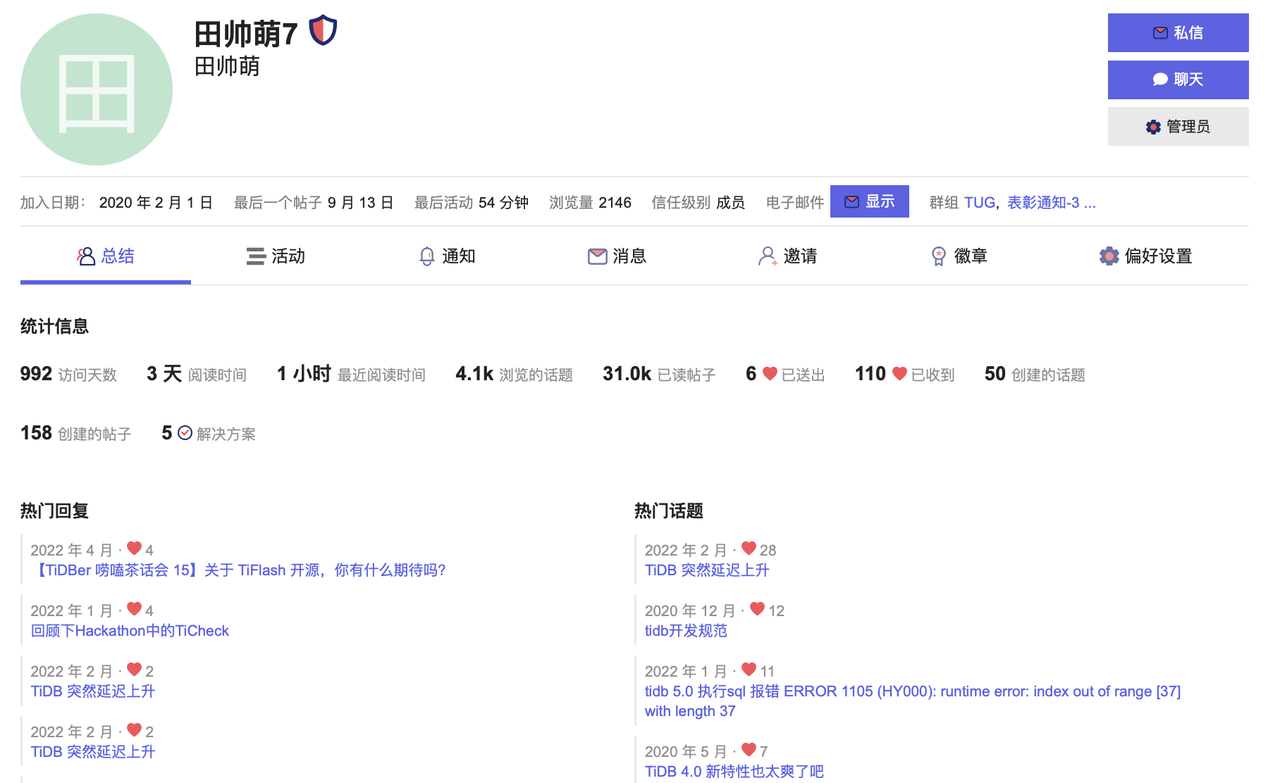Click the 加入日期 2020 年 2 月 1 日 text
The width and height of the screenshot is (1280, 783).
coord(116,202)
